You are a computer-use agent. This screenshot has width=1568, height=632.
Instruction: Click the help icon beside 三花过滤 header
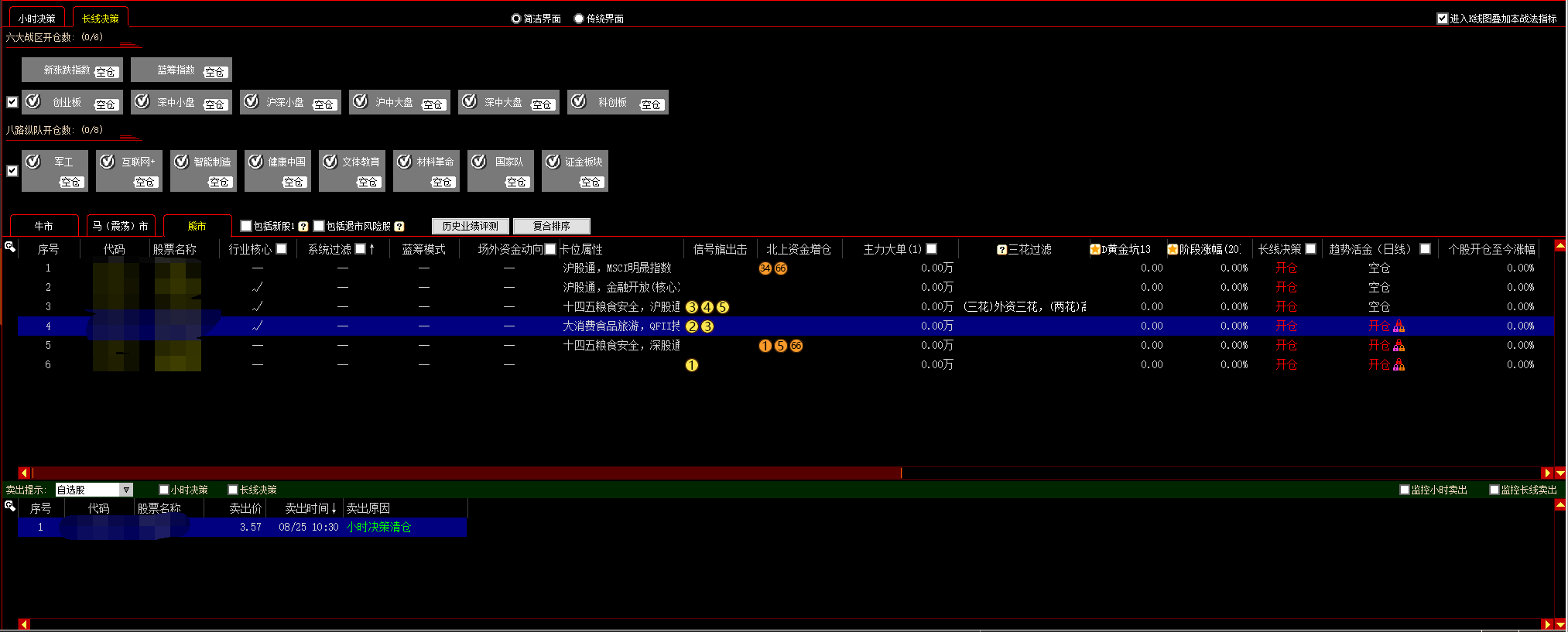point(1001,249)
